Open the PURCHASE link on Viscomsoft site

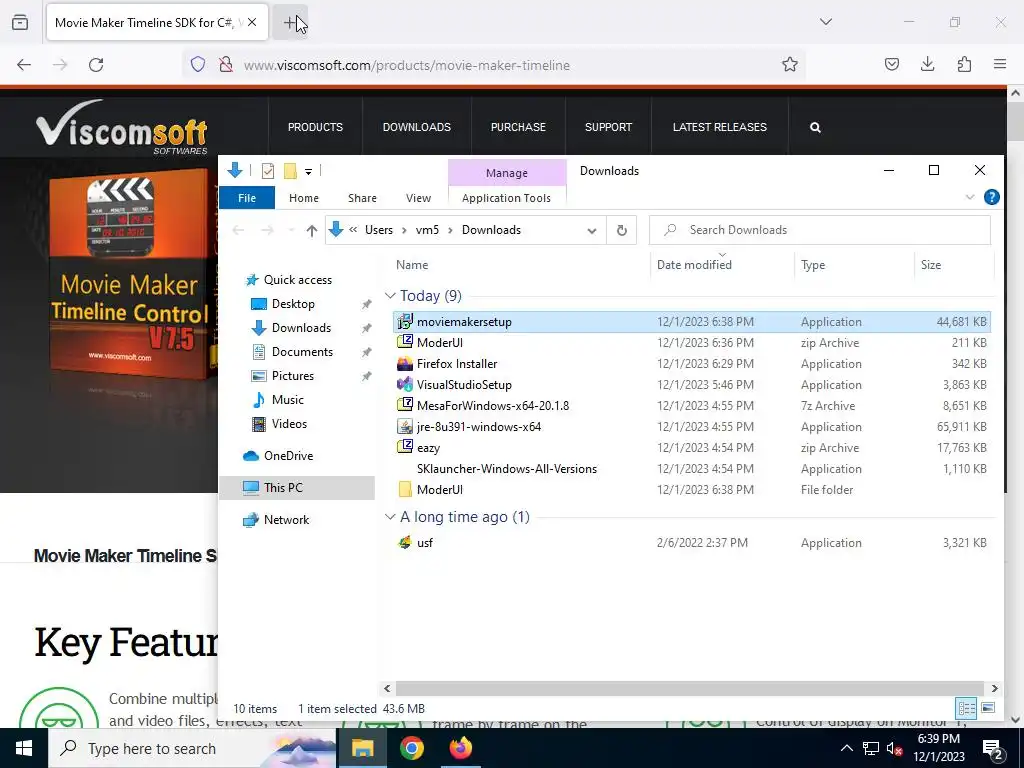click(518, 127)
